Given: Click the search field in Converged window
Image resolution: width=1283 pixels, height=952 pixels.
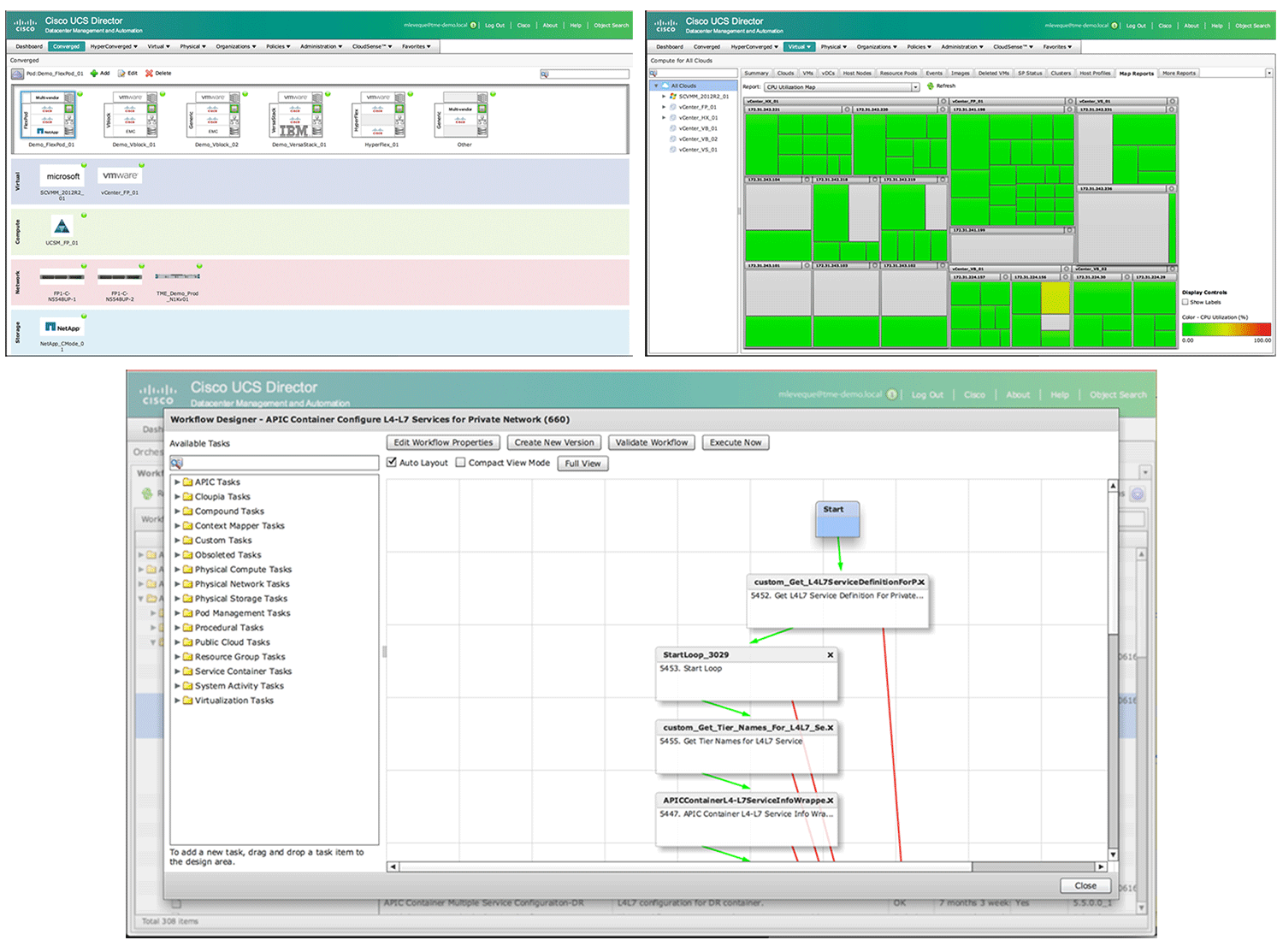Looking at the screenshot, I should (x=584, y=74).
